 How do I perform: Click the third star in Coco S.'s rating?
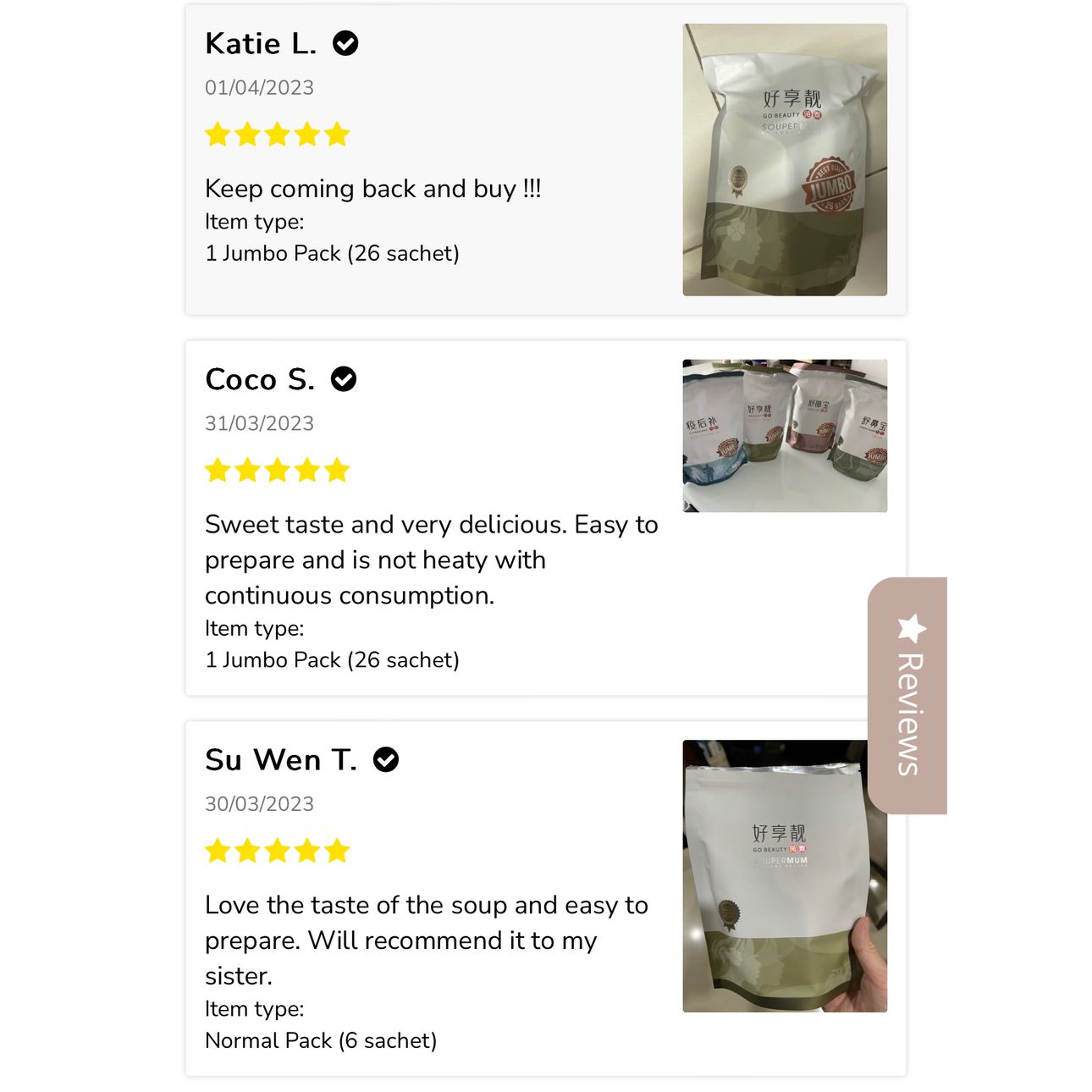tap(278, 471)
